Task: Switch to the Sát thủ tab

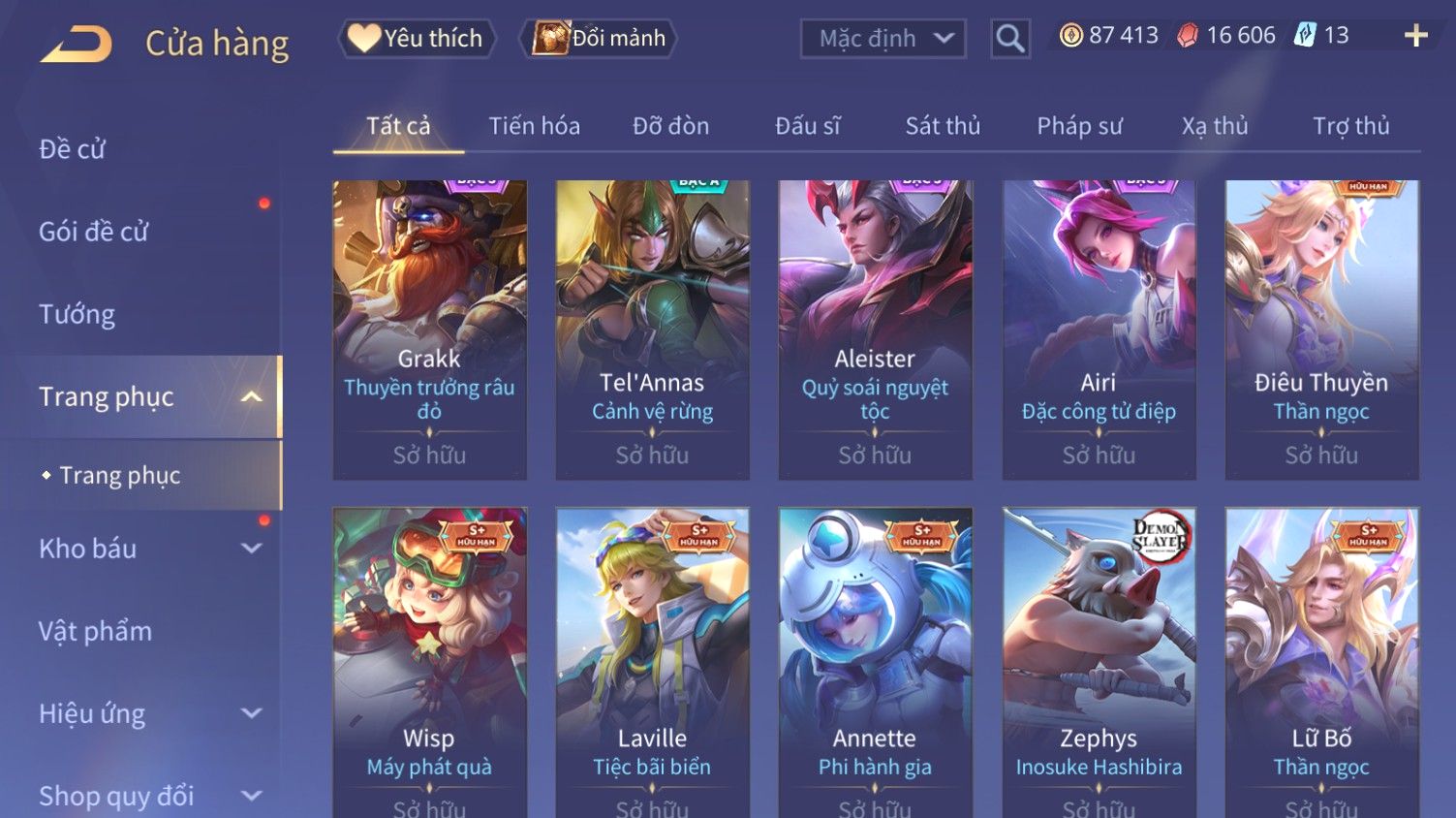Action: (943, 126)
